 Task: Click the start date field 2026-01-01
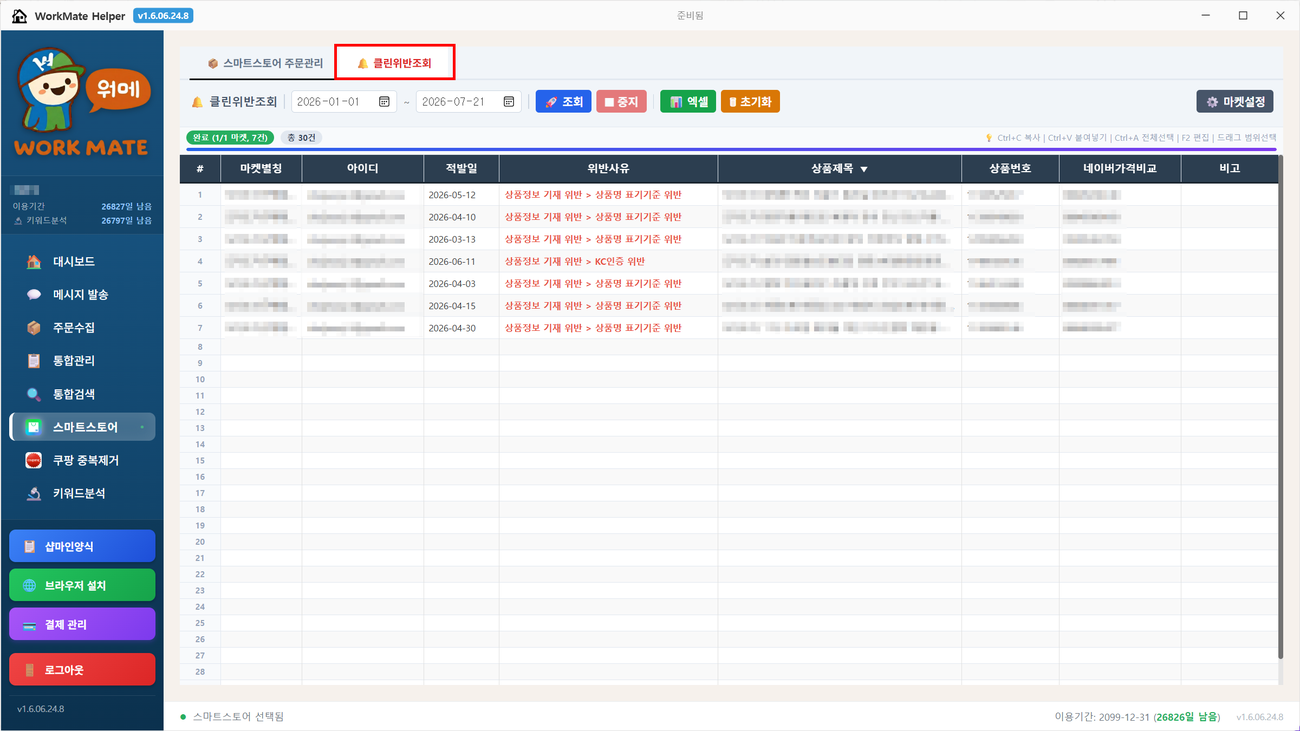pyautogui.click(x=344, y=102)
